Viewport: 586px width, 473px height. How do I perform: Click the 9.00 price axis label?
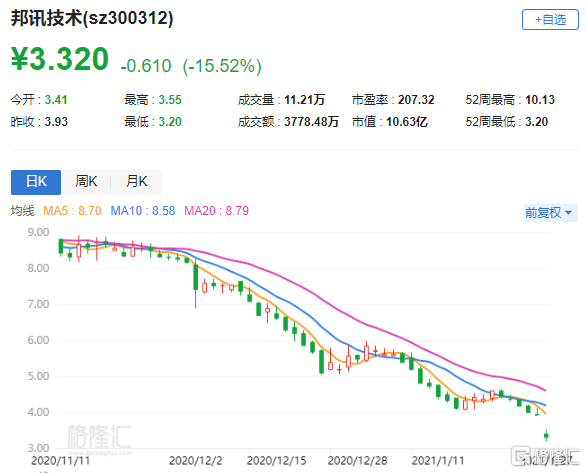click(38, 232)
